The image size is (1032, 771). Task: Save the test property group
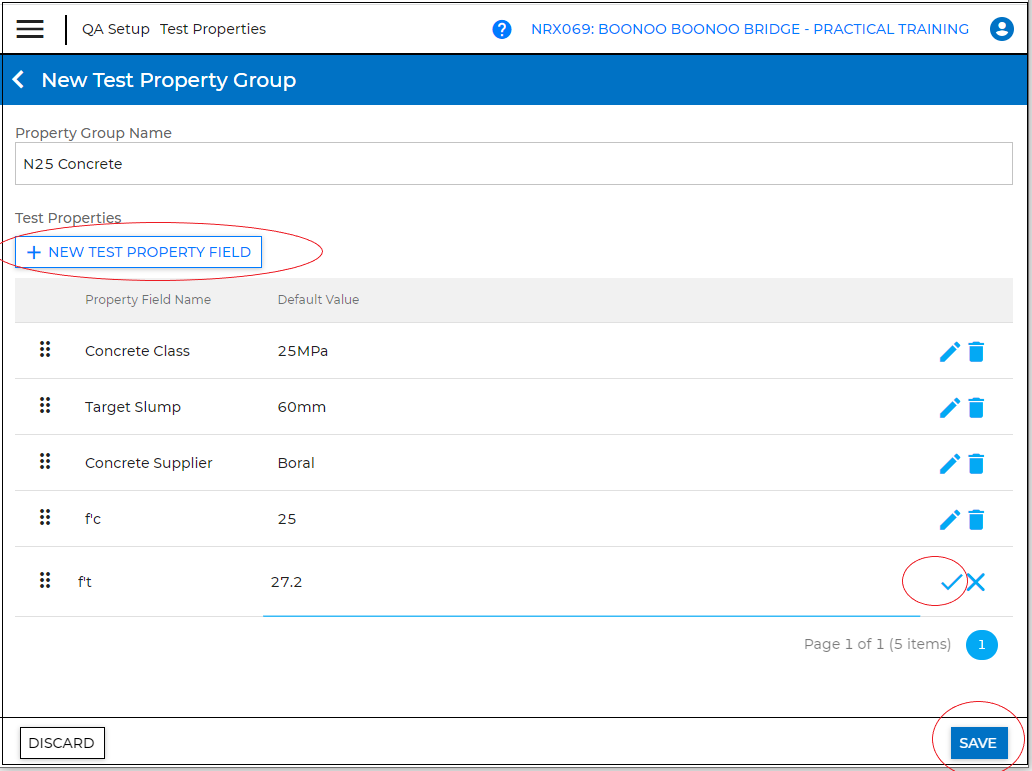[x=979, y=743]
